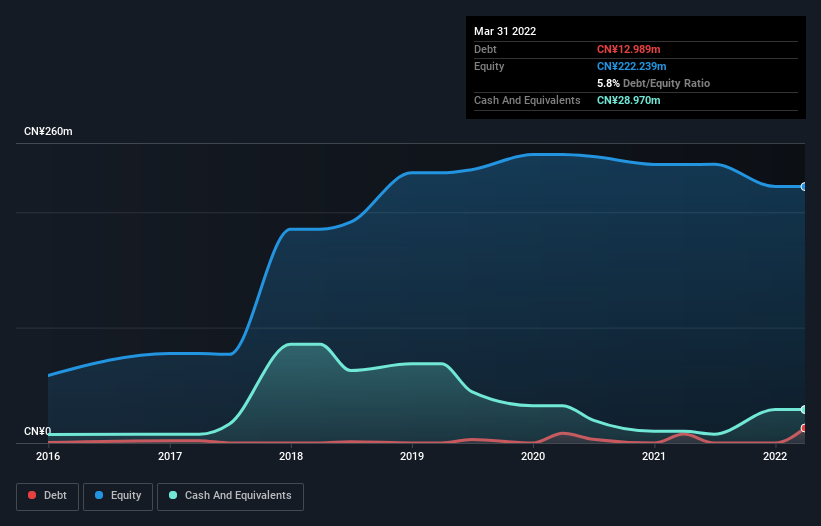Toggle the Equity legend button

pyautogui.click(x=118, y=496)
